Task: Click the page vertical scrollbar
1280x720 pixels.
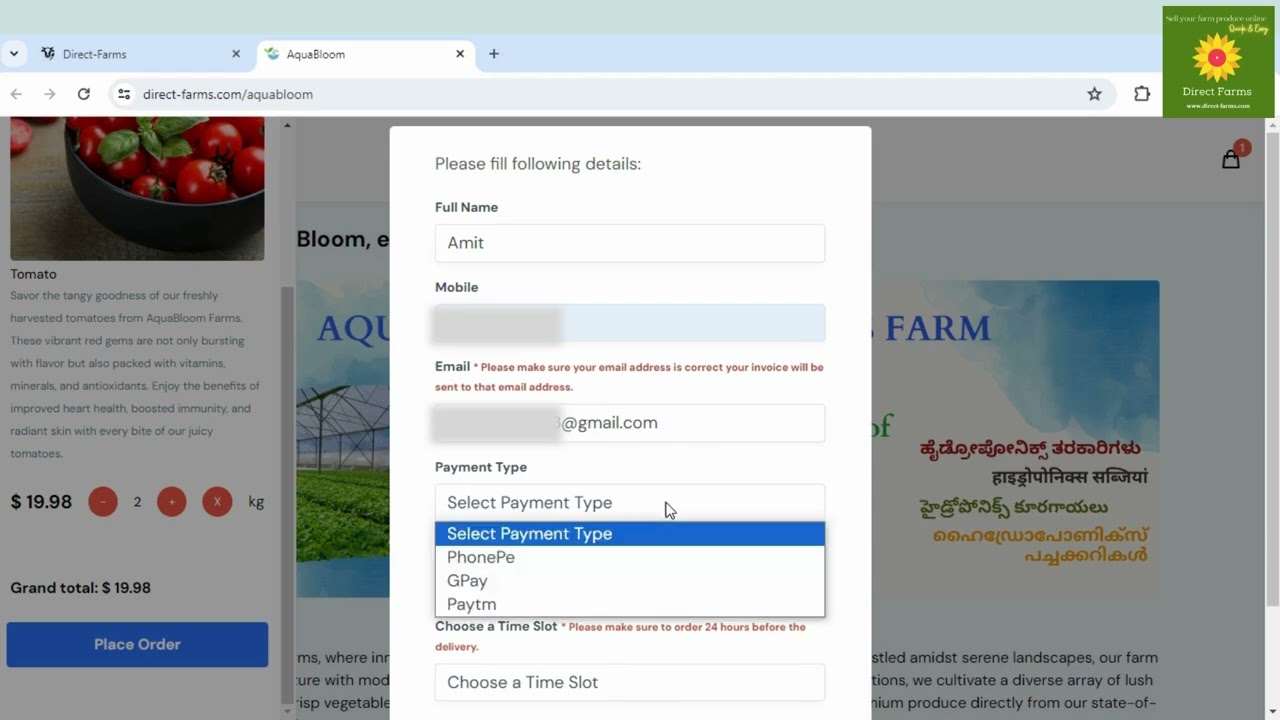Action: point(1272,368)
